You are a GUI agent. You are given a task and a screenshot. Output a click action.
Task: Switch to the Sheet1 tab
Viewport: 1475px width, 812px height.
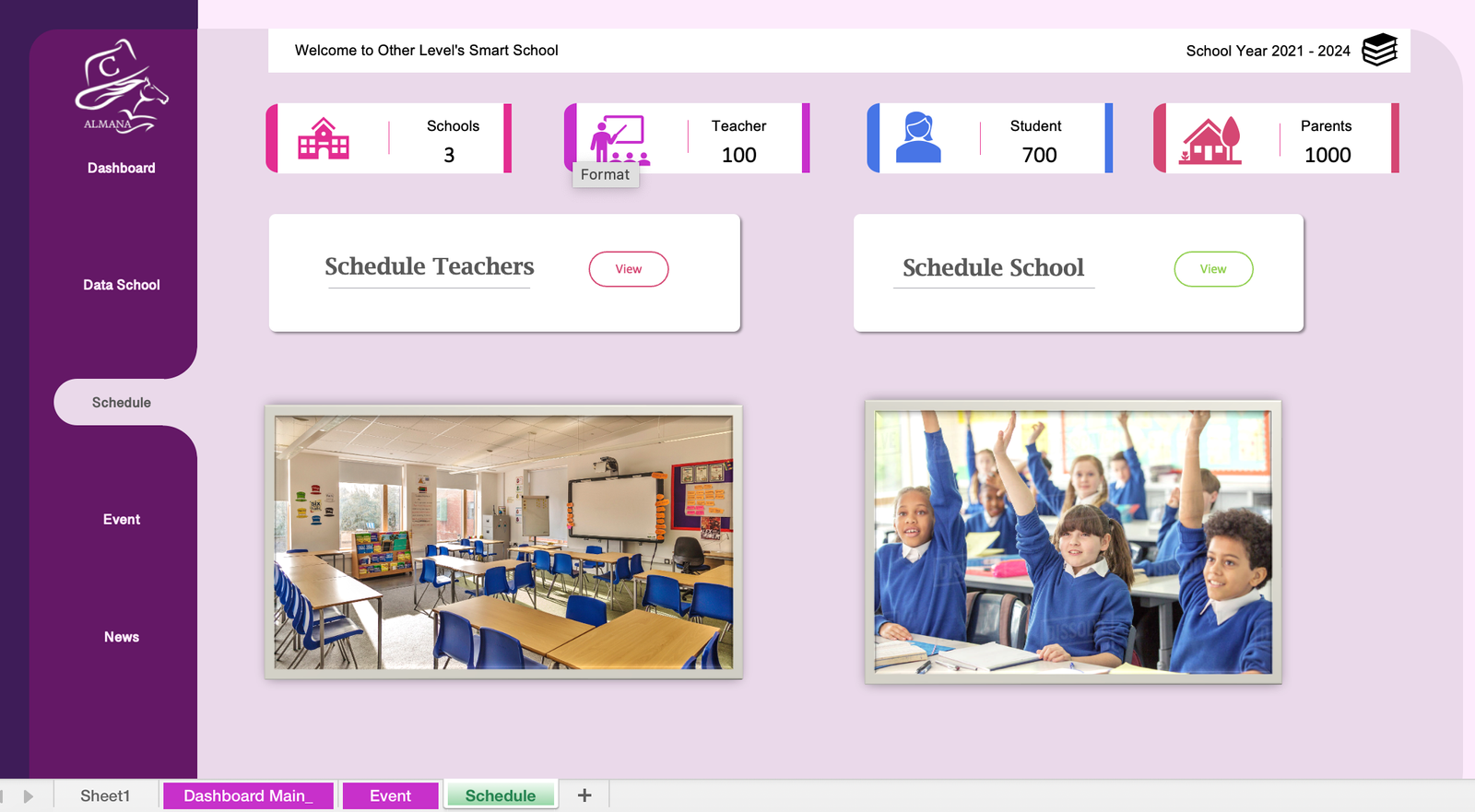[105, 795]
